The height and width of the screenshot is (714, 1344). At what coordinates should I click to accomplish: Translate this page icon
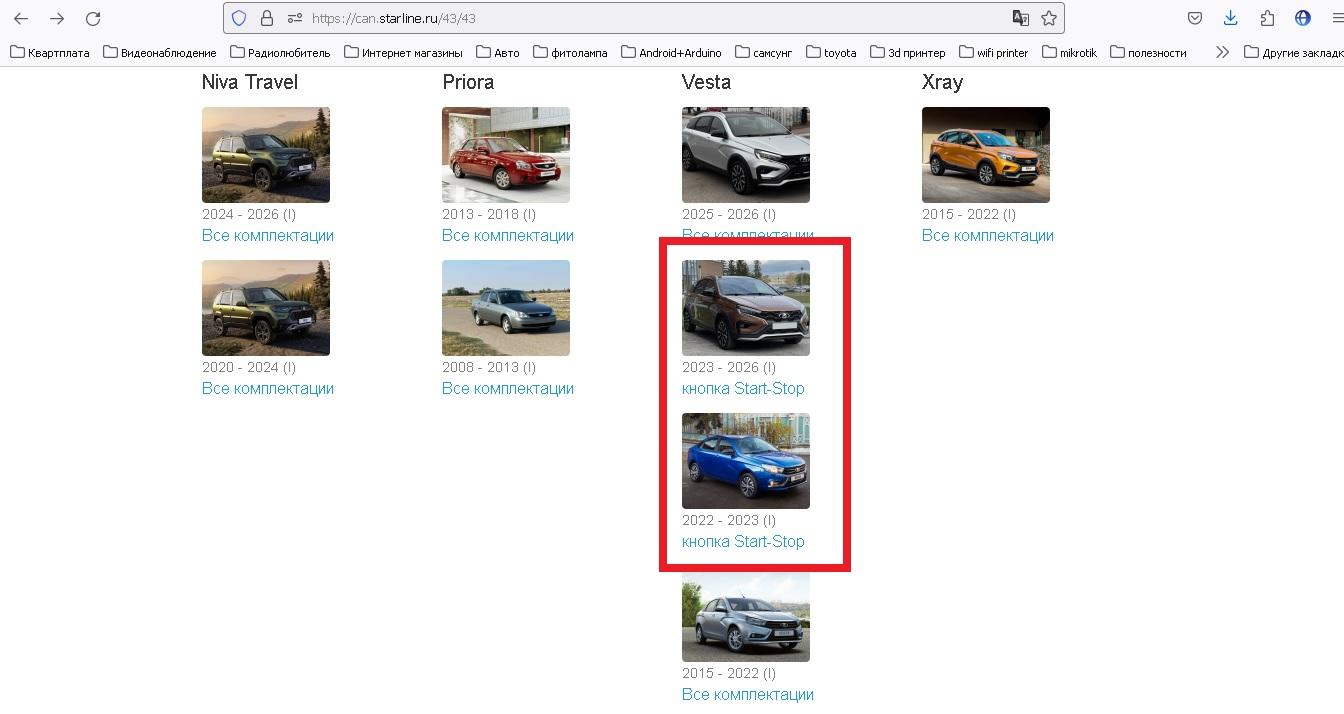1020,18
